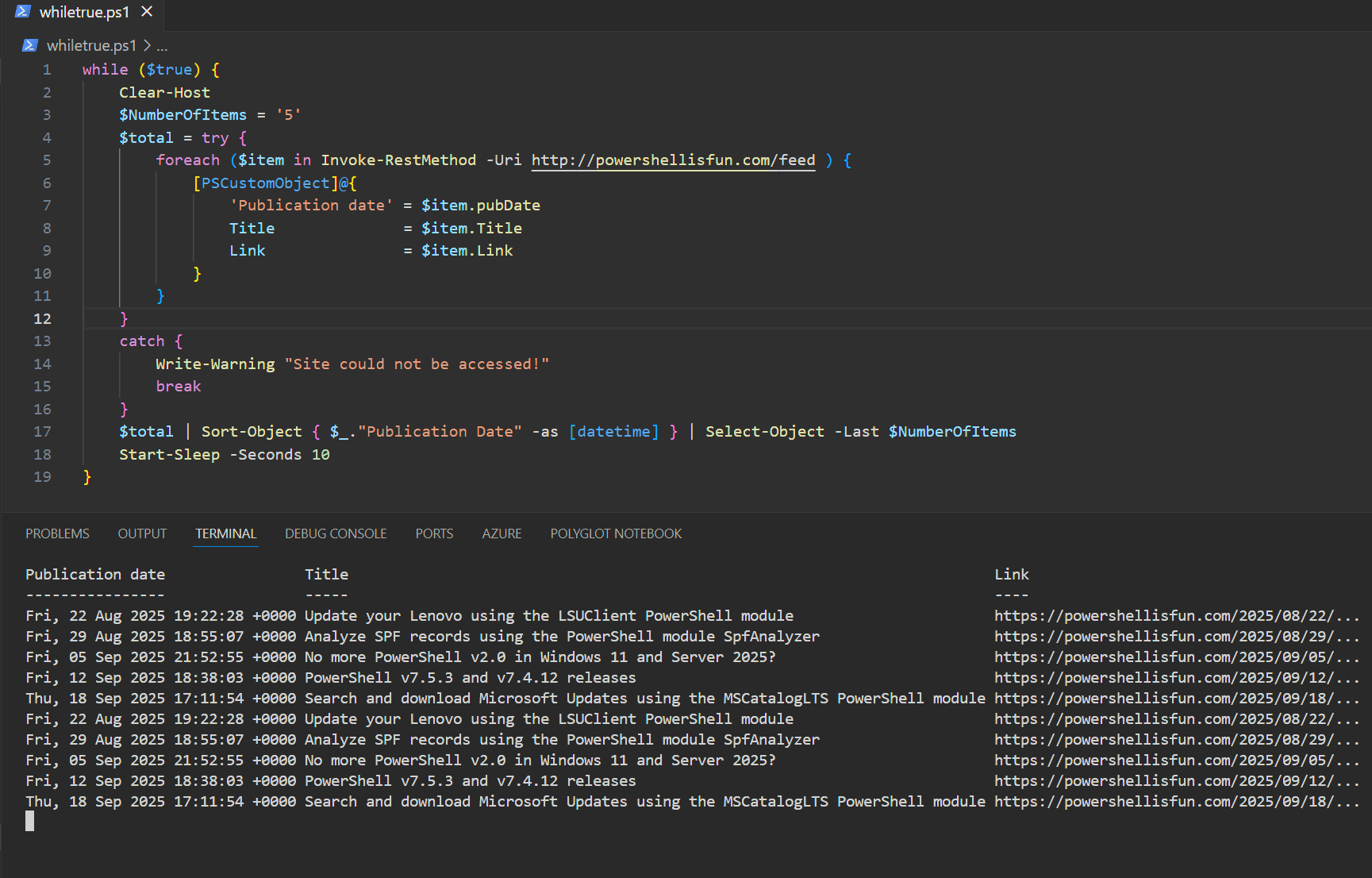This screenshot has height=878, width=1372.
Task: Show the PORTS panel tab
Action: pyautogui.click(x=434, y=533)
